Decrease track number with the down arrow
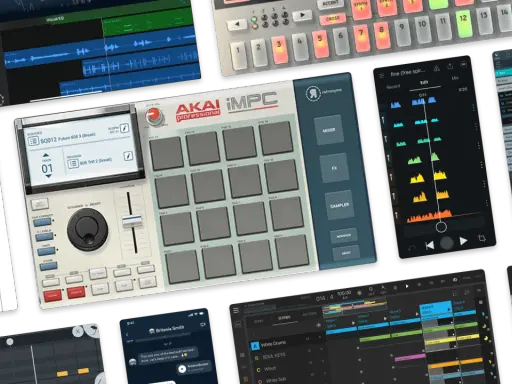512x384 pixels. click(49, 176)
